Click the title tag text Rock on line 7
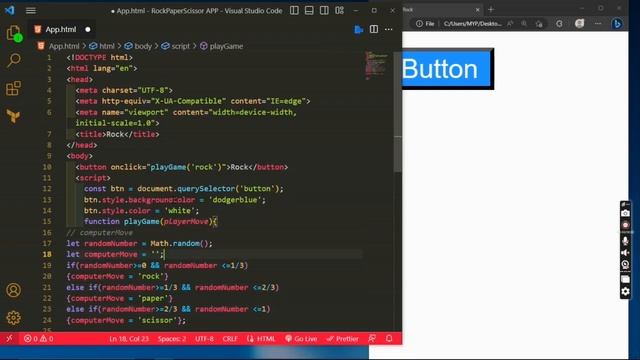This screenshot has width=640, height=360. (x=115, y=134)
